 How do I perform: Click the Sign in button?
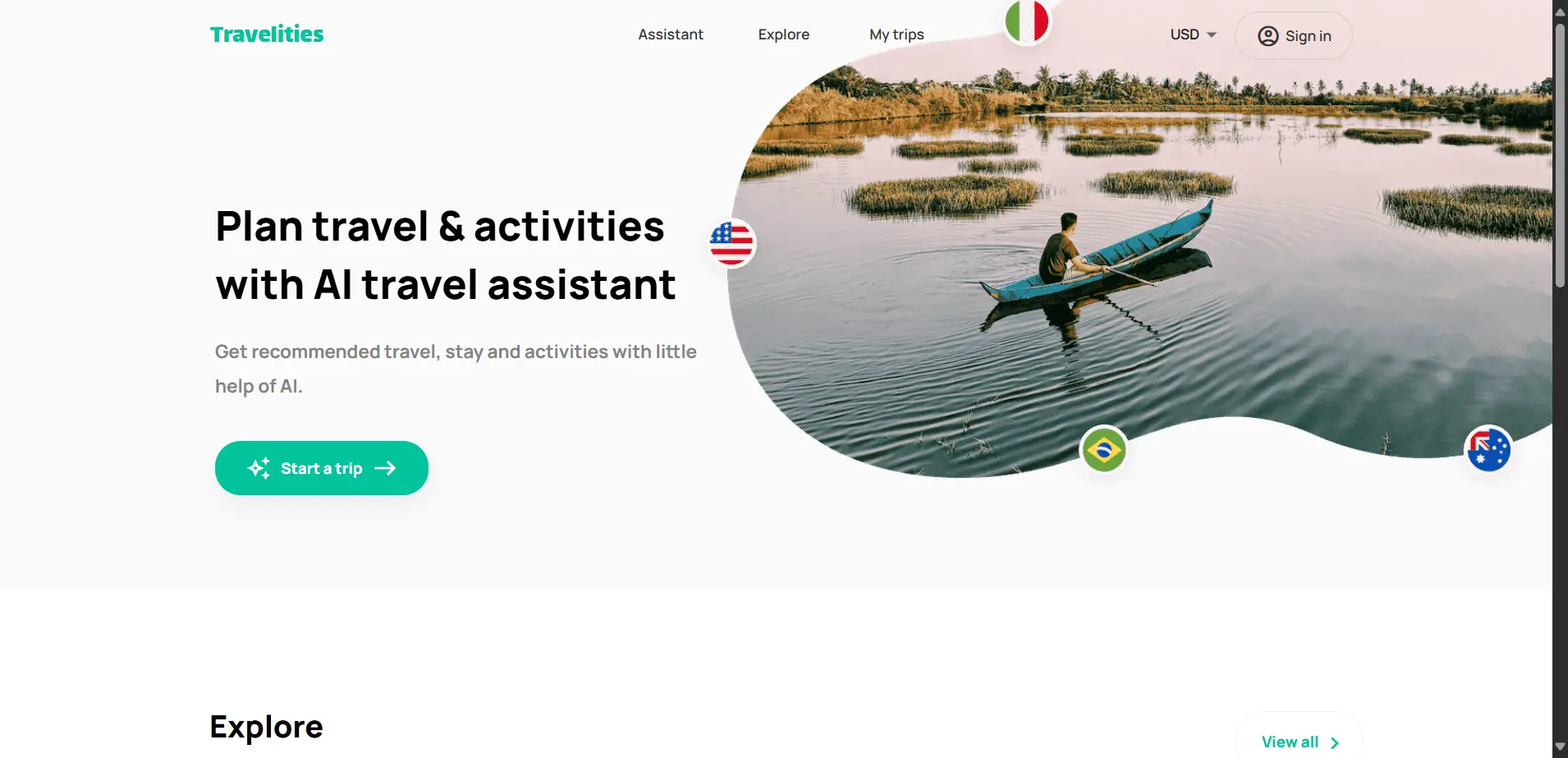1294,36
